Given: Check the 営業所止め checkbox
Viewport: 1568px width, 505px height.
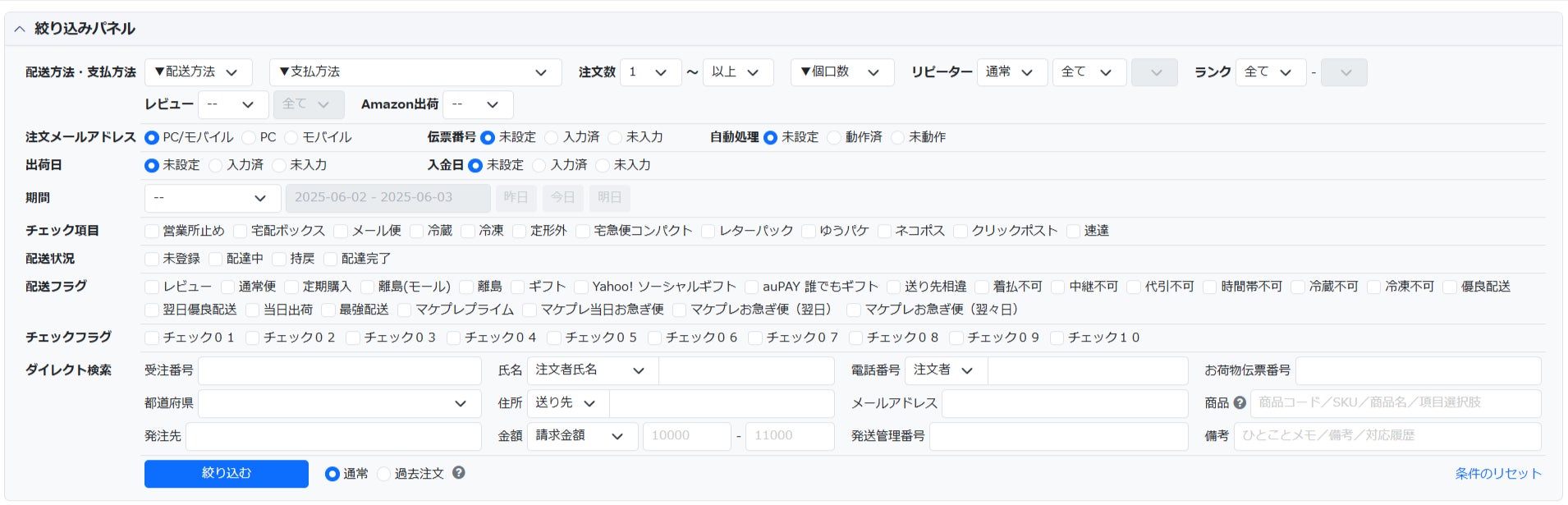Looking at the screenshot, I should pos(152,232).
